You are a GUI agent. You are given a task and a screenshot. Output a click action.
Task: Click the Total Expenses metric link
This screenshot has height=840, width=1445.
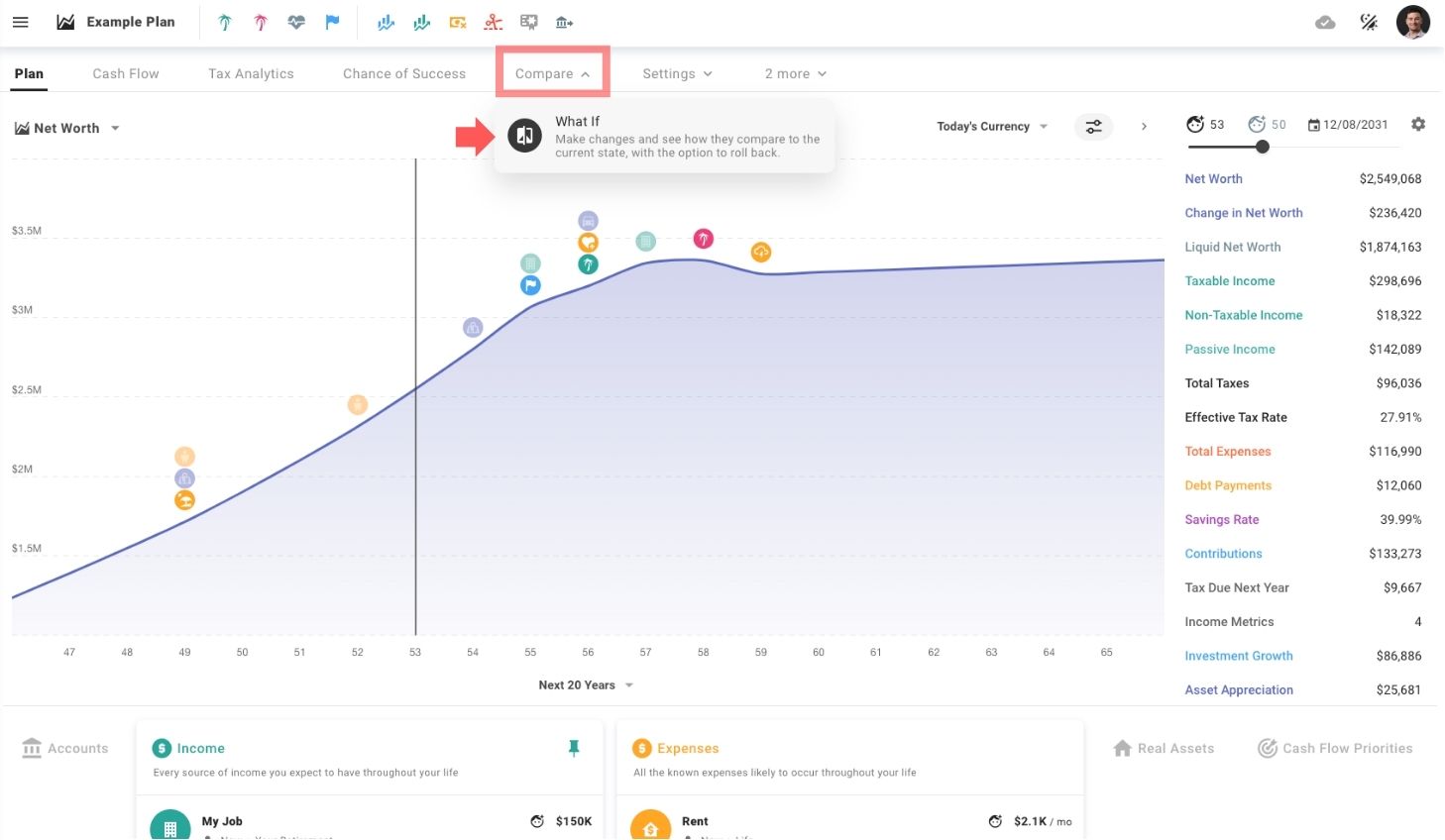click(1227, 452)
